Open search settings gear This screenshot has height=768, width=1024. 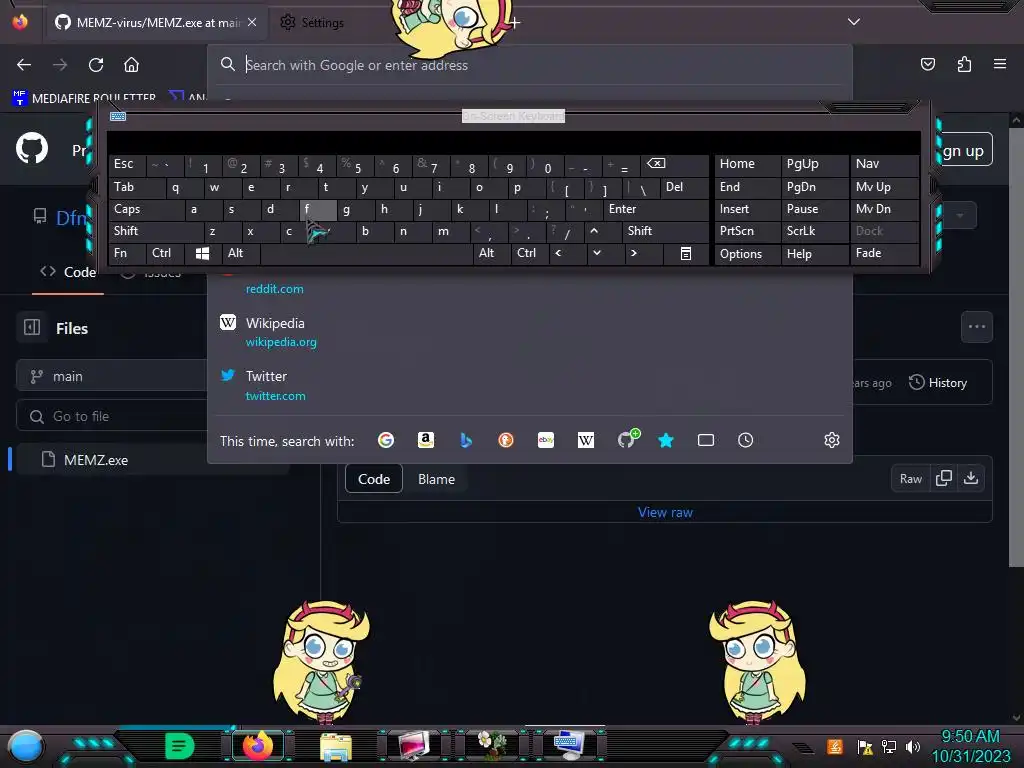click(831, 440)
